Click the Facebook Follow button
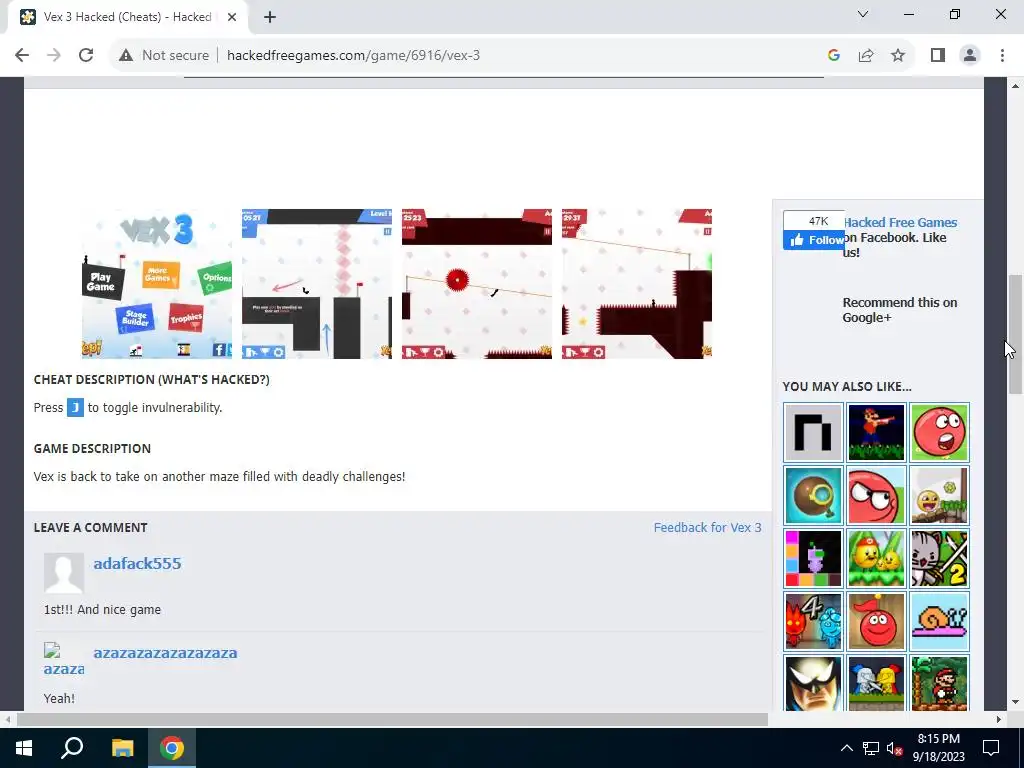 point(814,240)
